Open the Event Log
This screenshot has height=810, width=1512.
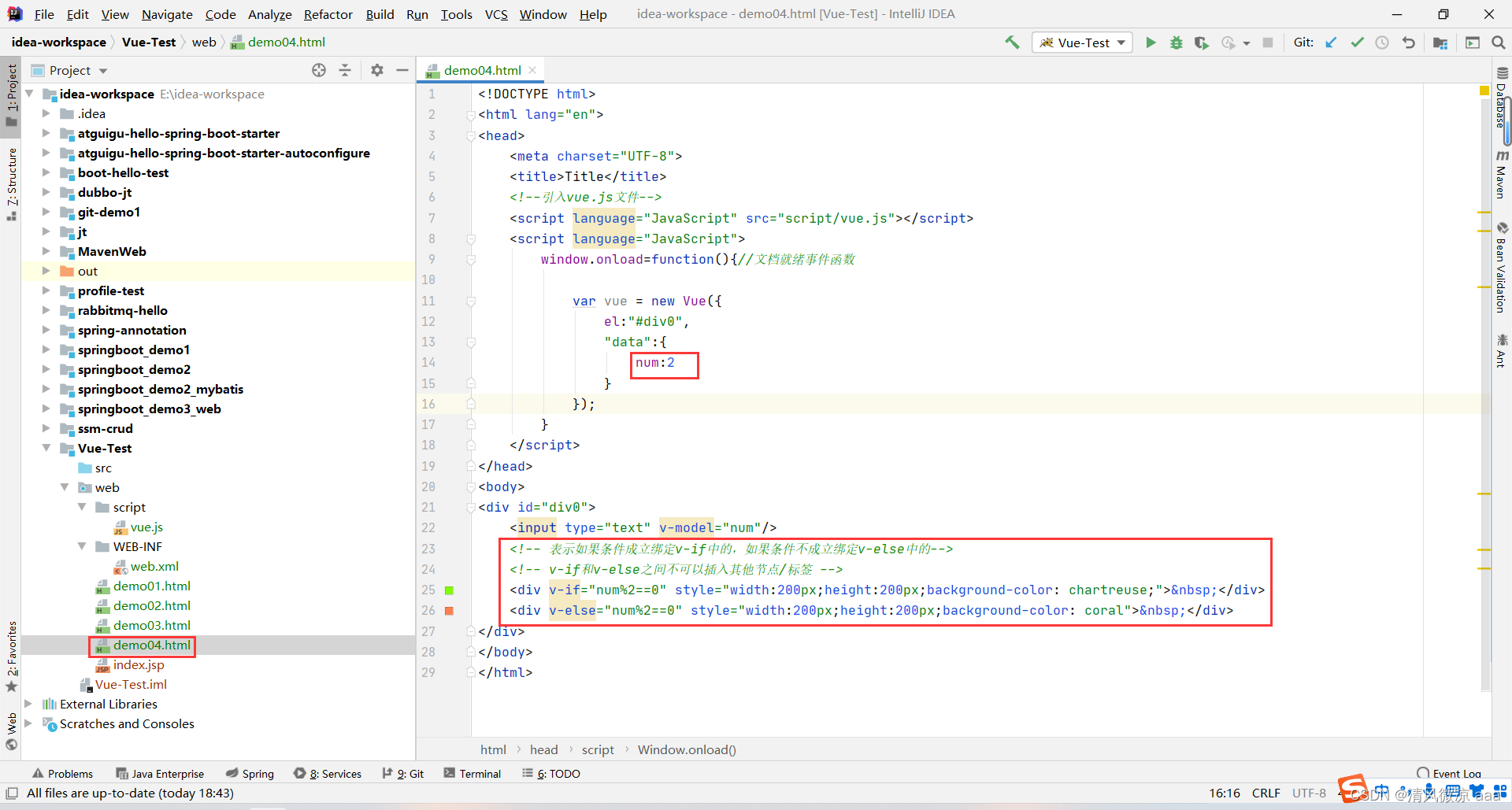tap(1449, 774)
